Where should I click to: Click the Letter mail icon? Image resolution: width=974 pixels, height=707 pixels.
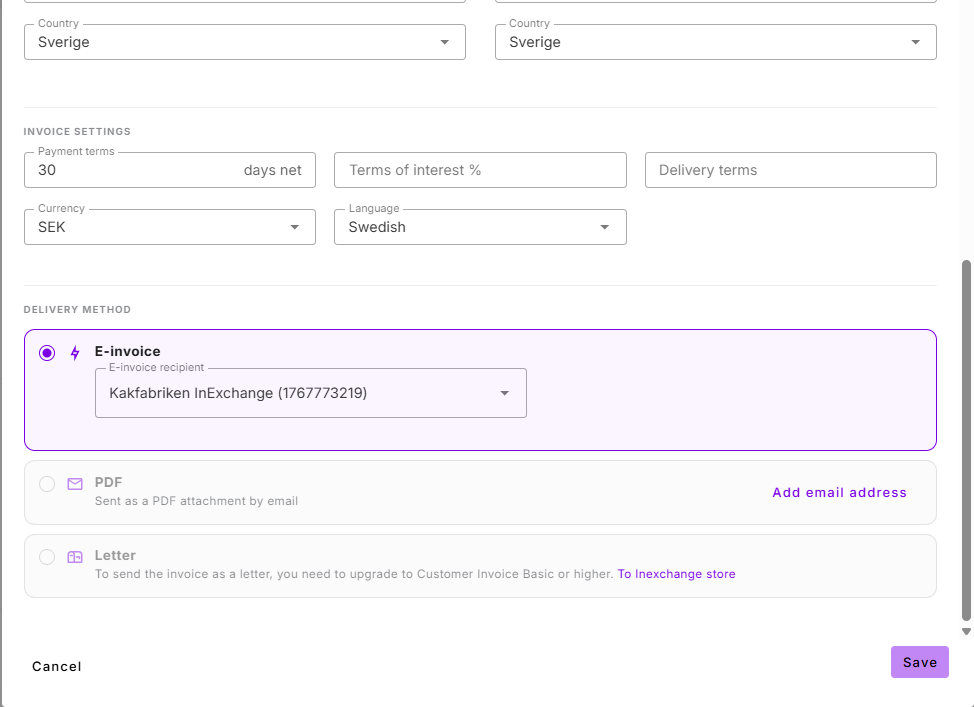pos(75,557)
